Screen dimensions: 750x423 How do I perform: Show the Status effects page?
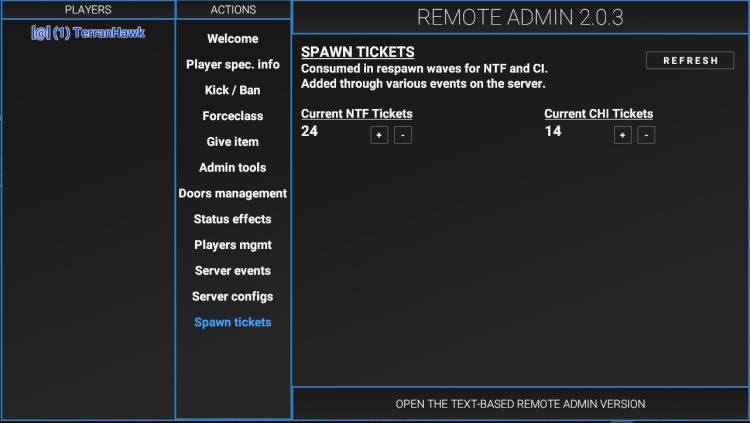(233, 219)
